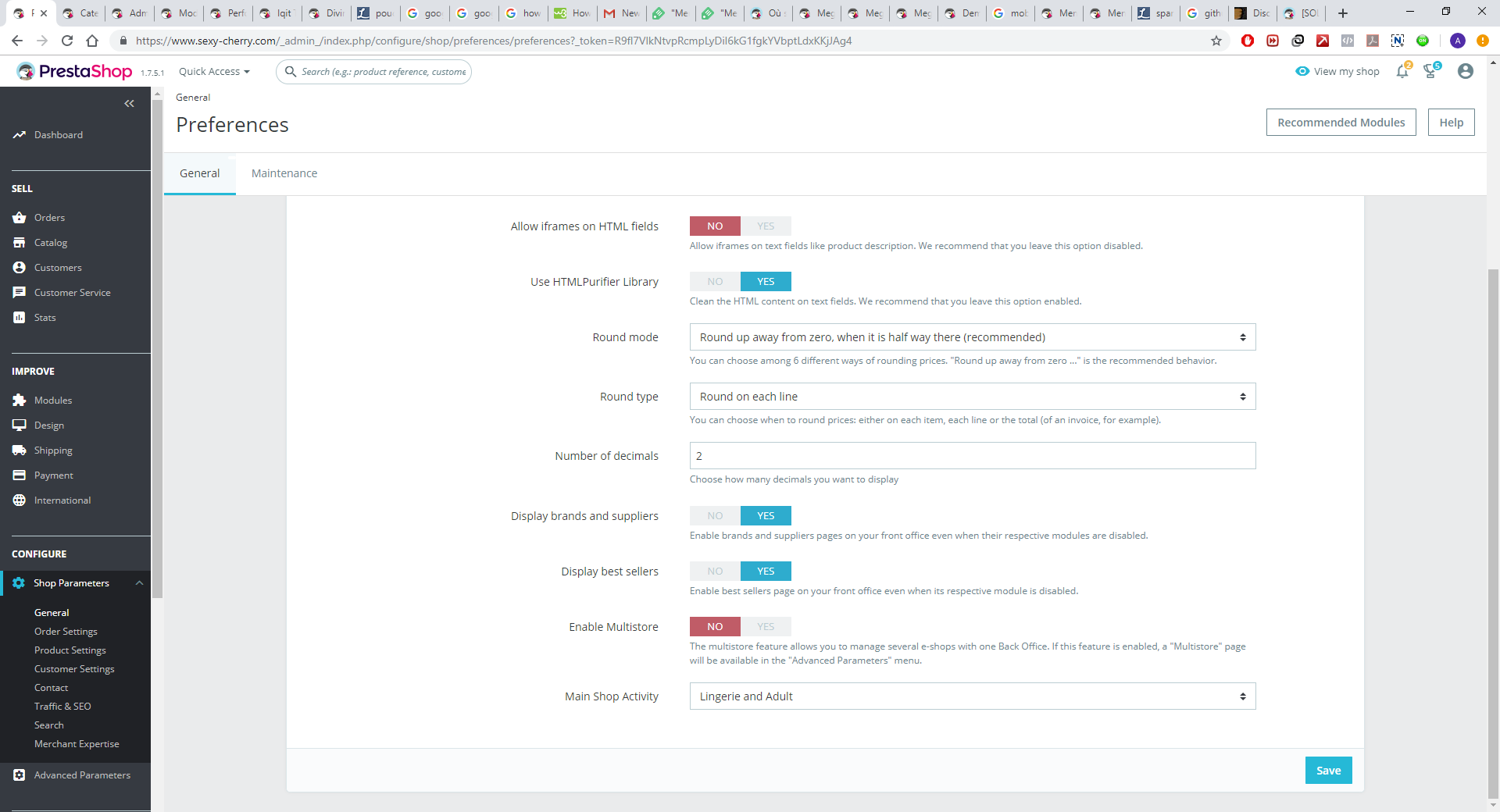
Task: Click the Number of decimals field
Action: [973, 456]
